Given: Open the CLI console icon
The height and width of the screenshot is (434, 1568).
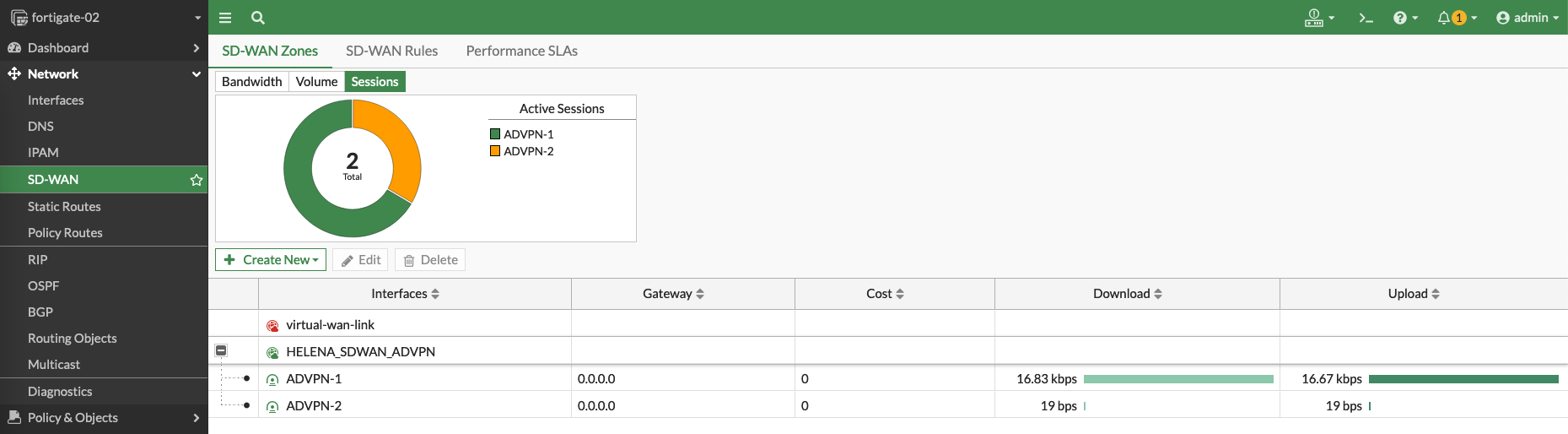Looking at the screenshot, I should click(x=1366, y=18).
